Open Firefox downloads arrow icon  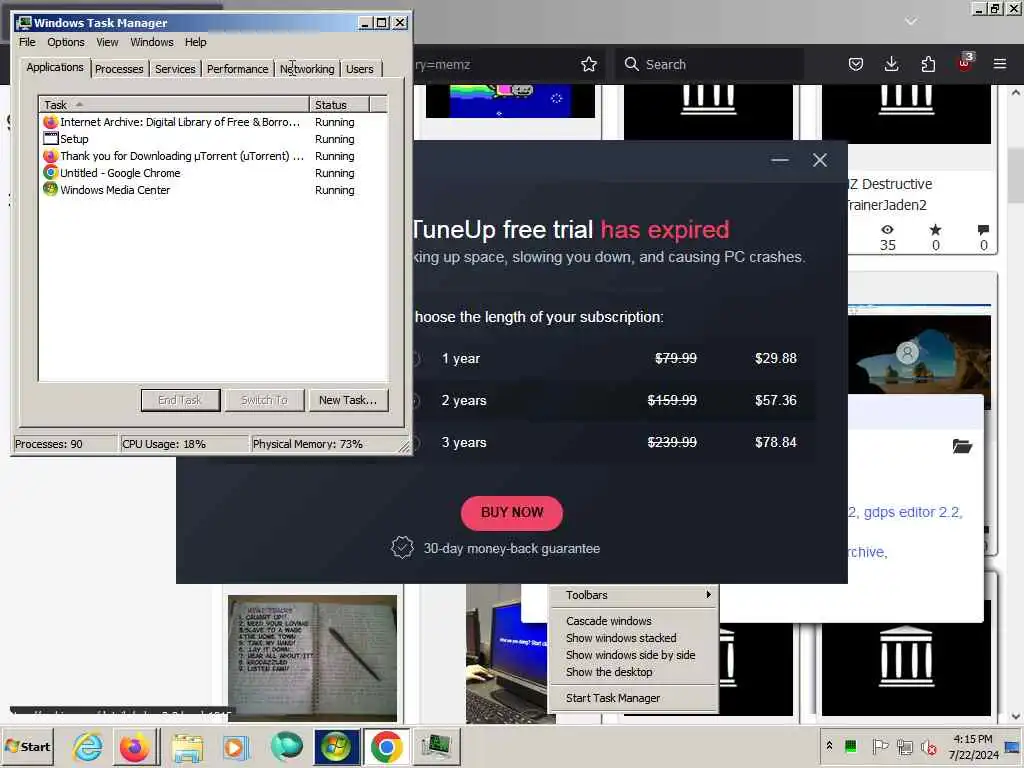[891, 64]
